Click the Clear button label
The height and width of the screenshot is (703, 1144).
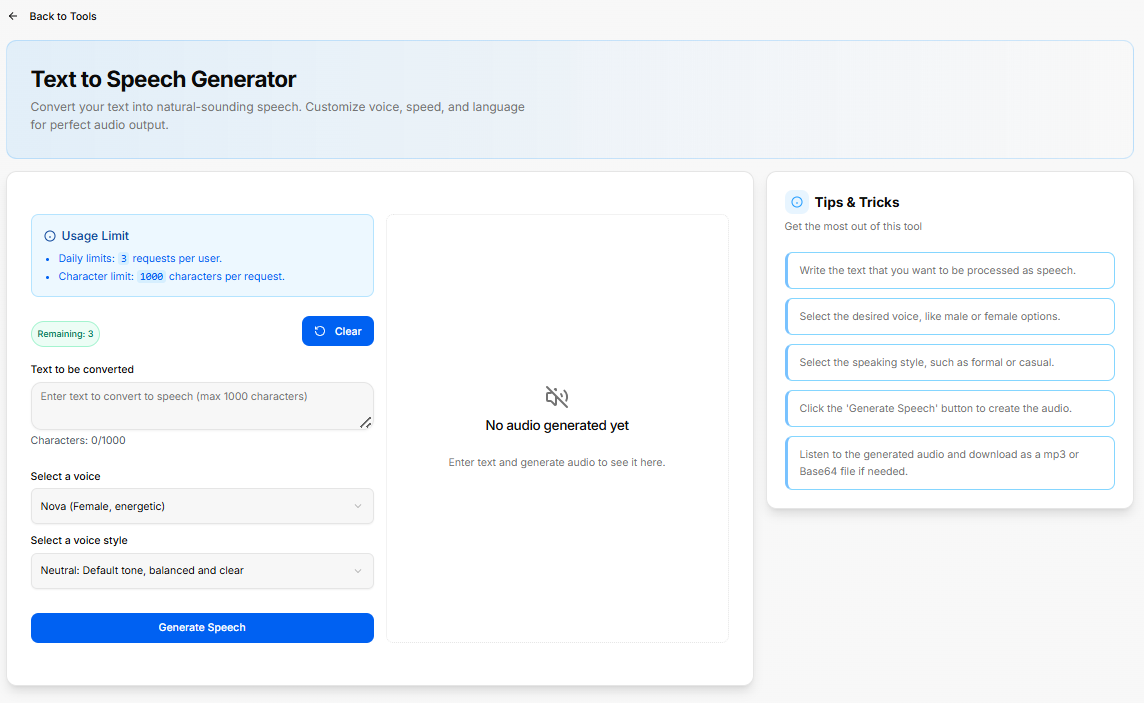[x=348, y=331]
